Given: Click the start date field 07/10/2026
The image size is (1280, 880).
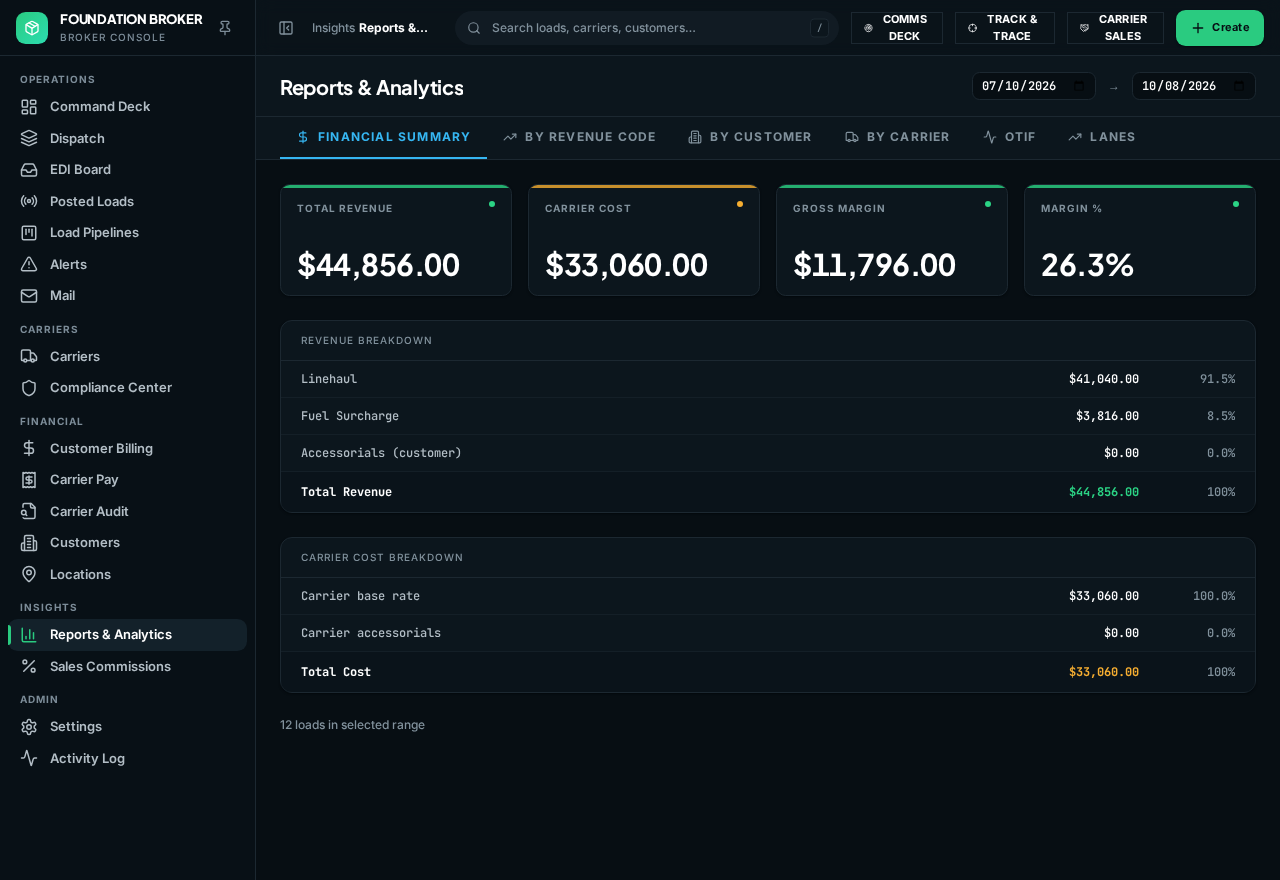Looking at the screenshot, I should 1034,86.
